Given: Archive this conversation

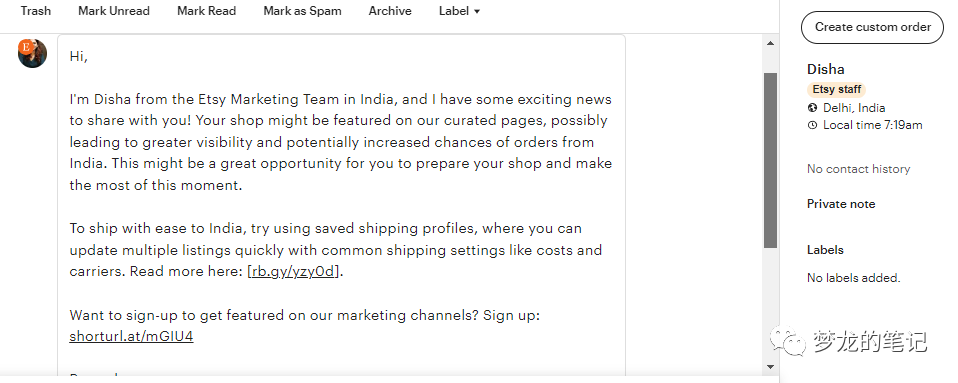Looking at the screenshot, I should [x=390, y=11].
